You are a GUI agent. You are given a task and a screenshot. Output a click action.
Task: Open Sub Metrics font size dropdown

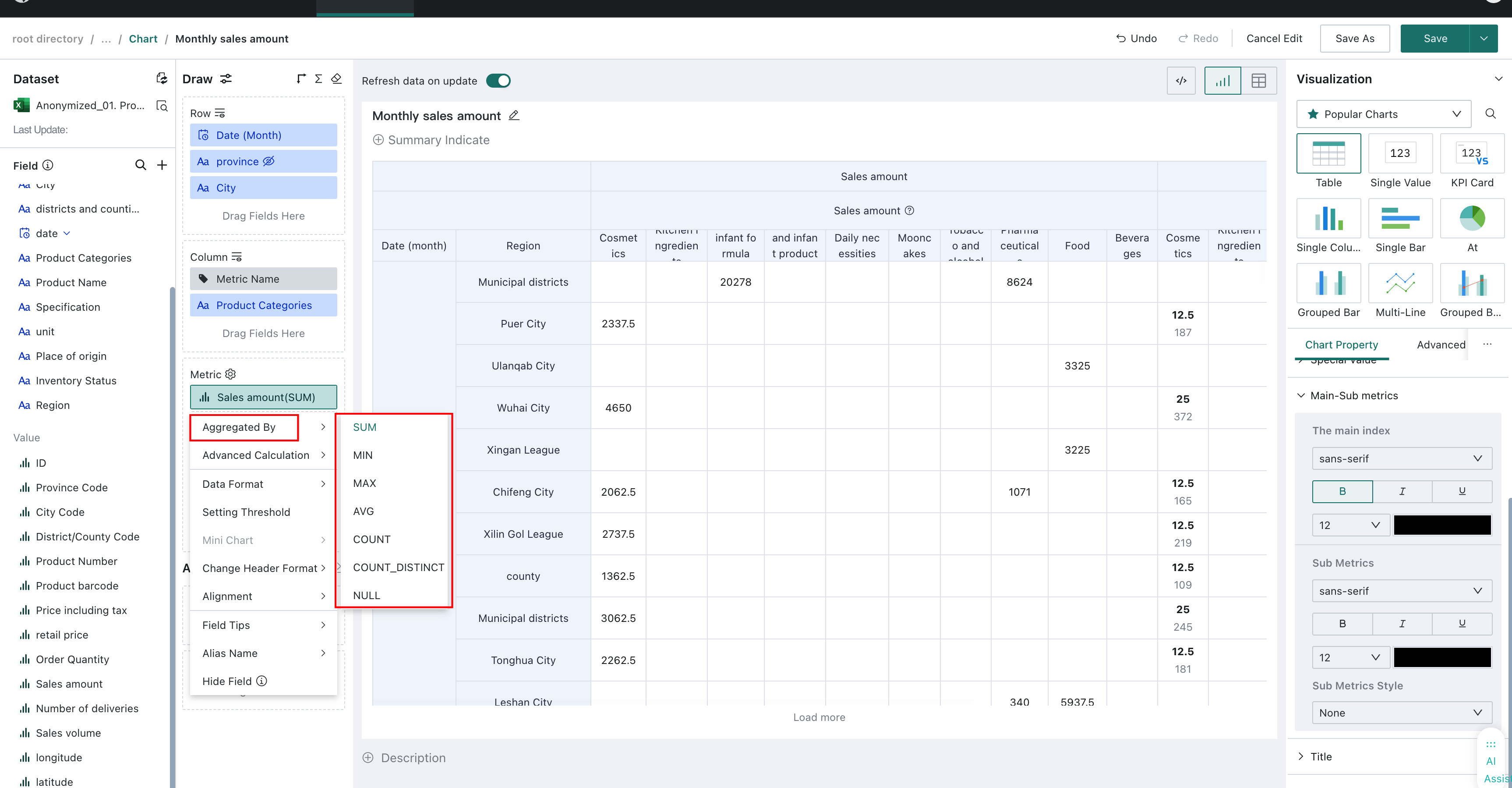(x=1350, y=657)
